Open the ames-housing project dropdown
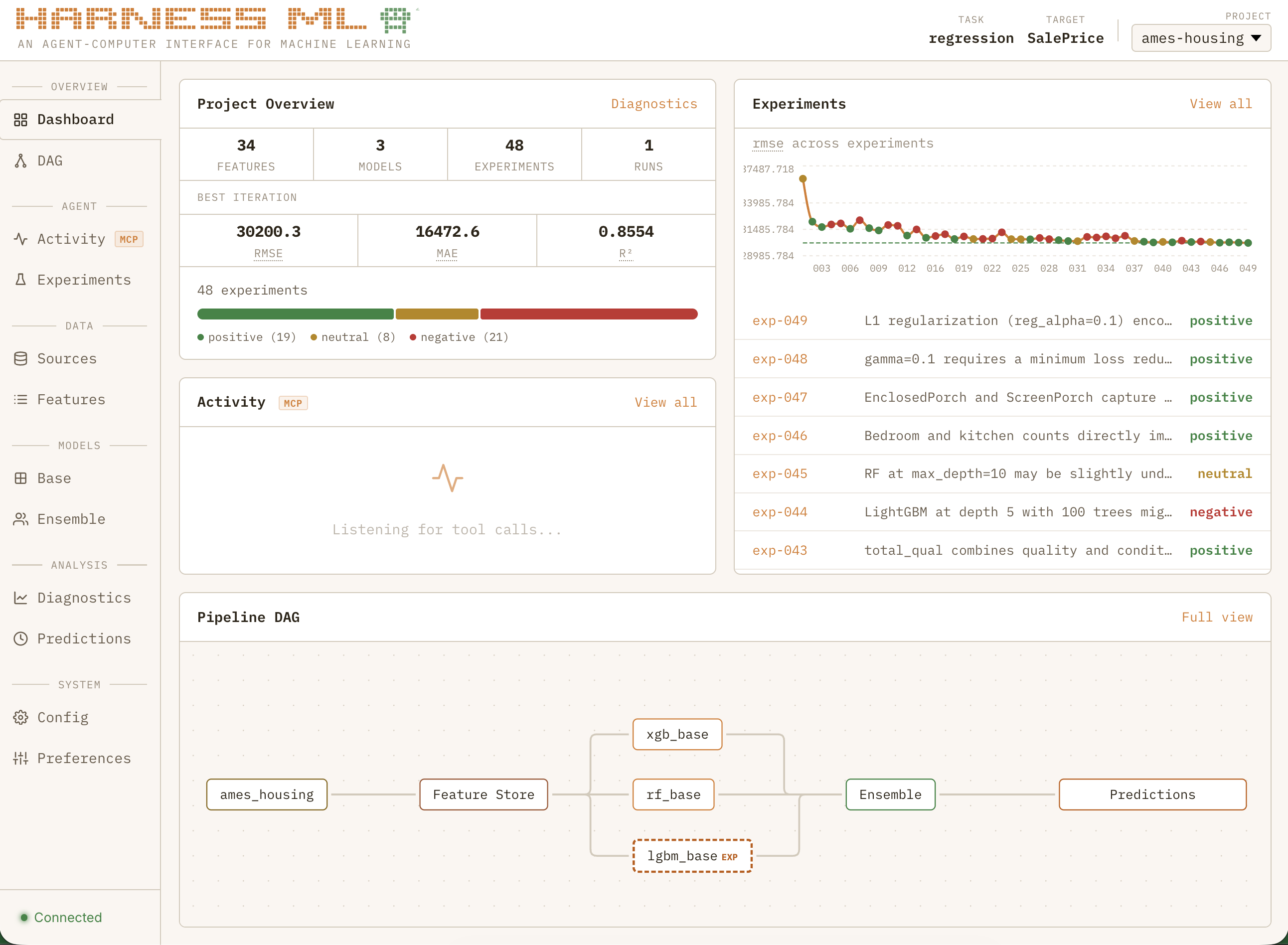 [1200, 38]
